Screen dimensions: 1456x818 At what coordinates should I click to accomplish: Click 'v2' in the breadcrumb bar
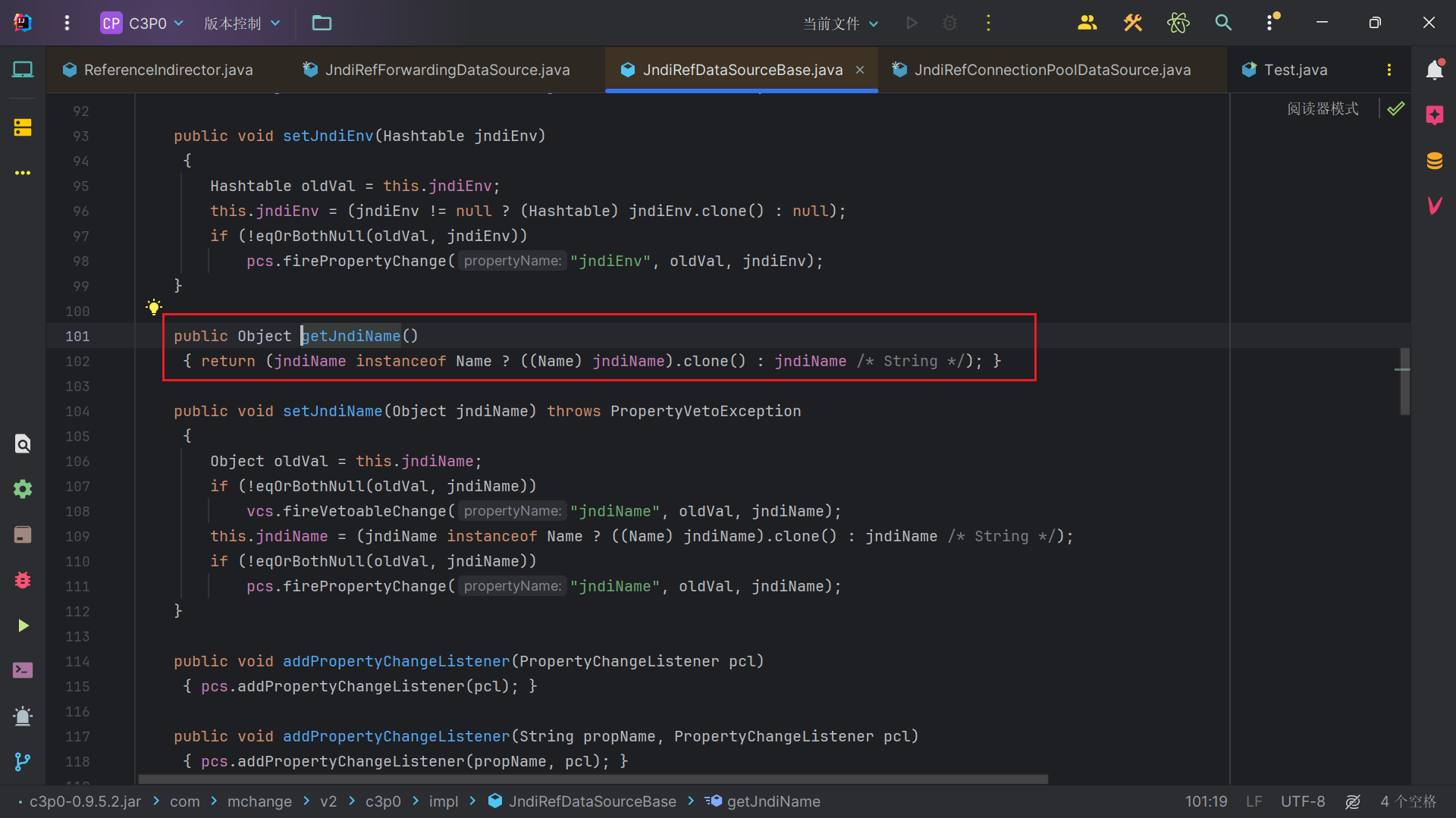point(328,801)
